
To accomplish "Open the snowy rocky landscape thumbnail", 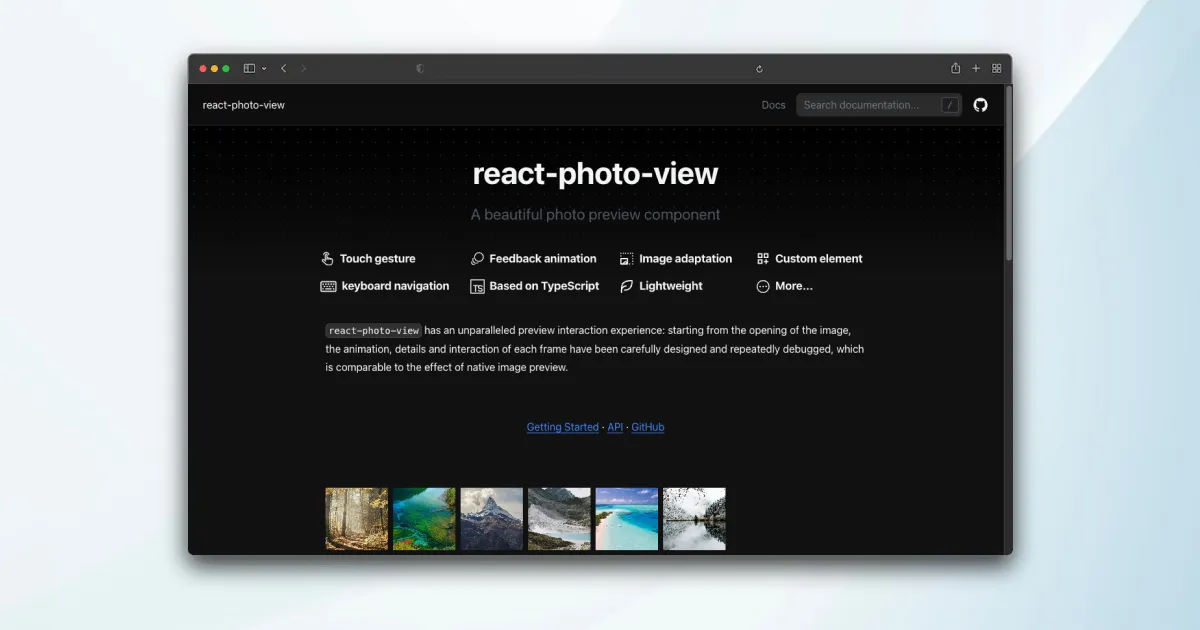I will [x=559, y=519].
